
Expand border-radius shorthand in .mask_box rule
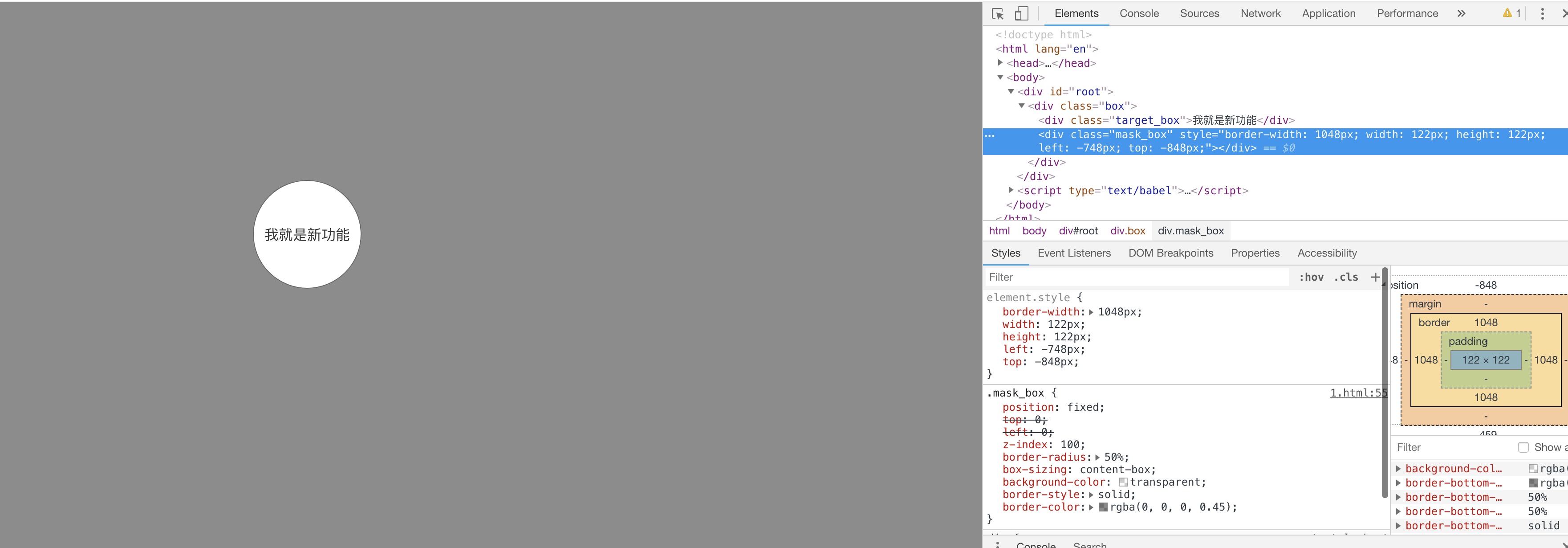tap(1097, 457)
